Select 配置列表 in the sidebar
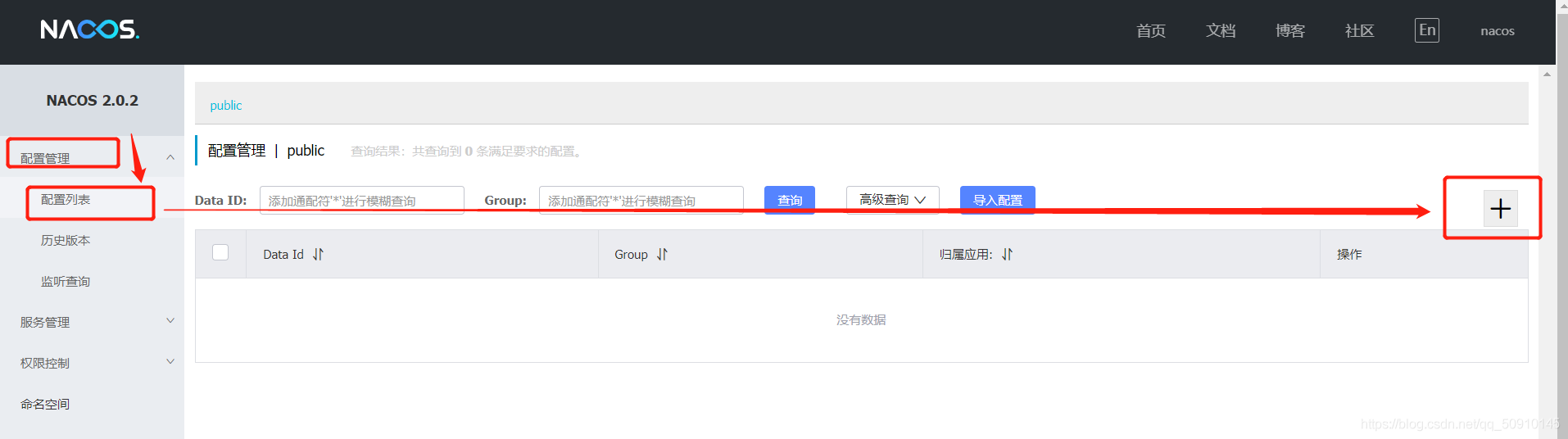 pyautogui.click(x=92, y=199)
